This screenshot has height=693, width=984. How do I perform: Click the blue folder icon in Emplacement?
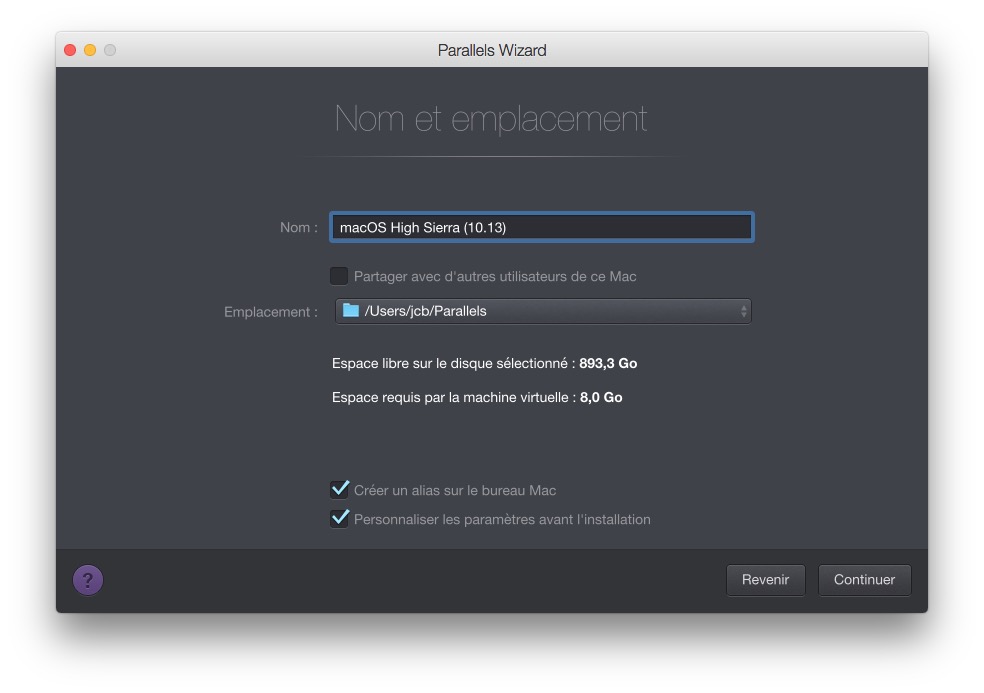351,311
